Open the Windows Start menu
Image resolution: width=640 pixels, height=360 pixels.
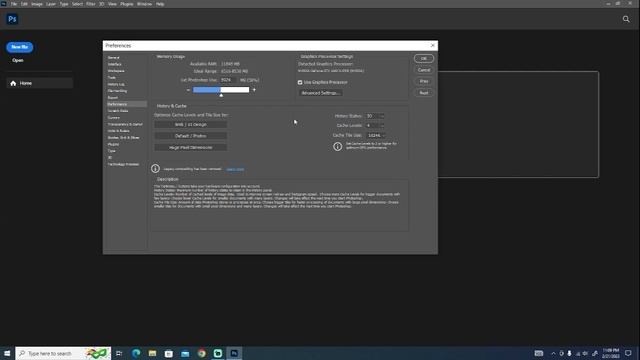tap(7, 353)
